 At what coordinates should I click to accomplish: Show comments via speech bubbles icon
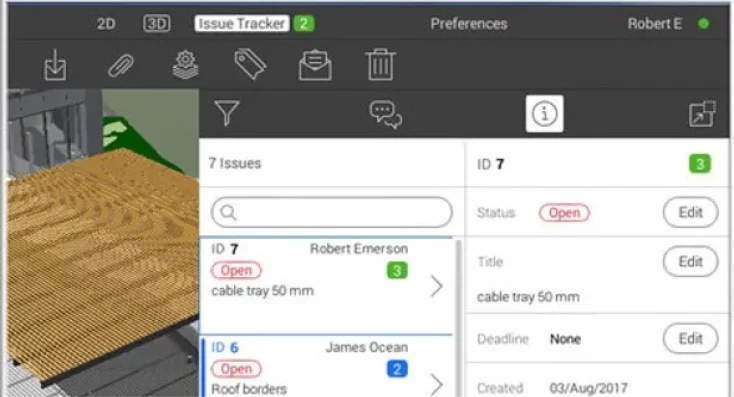[385, 114]
